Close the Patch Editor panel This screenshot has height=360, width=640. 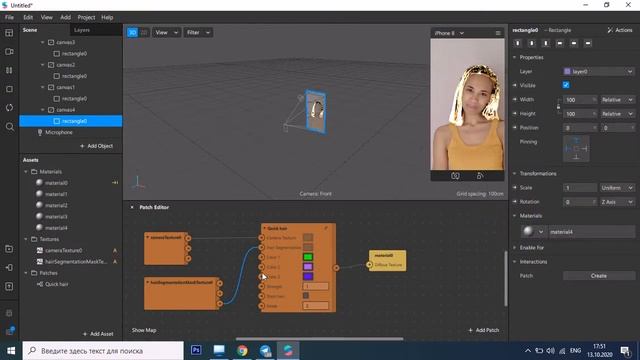(x=132, y=207)
